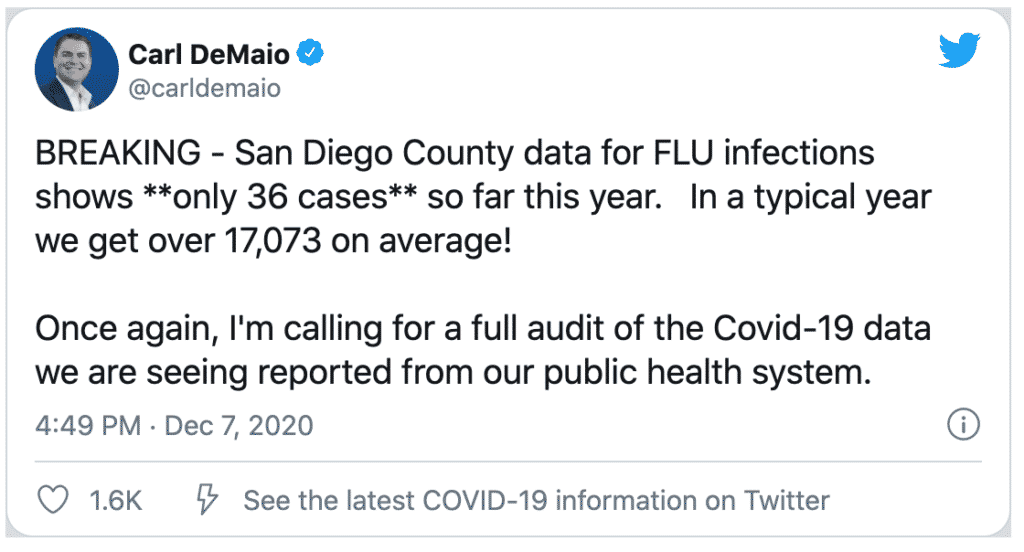Click the blue verified checkmark badge
This screenshot has height=552, width=1024.
pyautogui.click(x=313, y=54)
